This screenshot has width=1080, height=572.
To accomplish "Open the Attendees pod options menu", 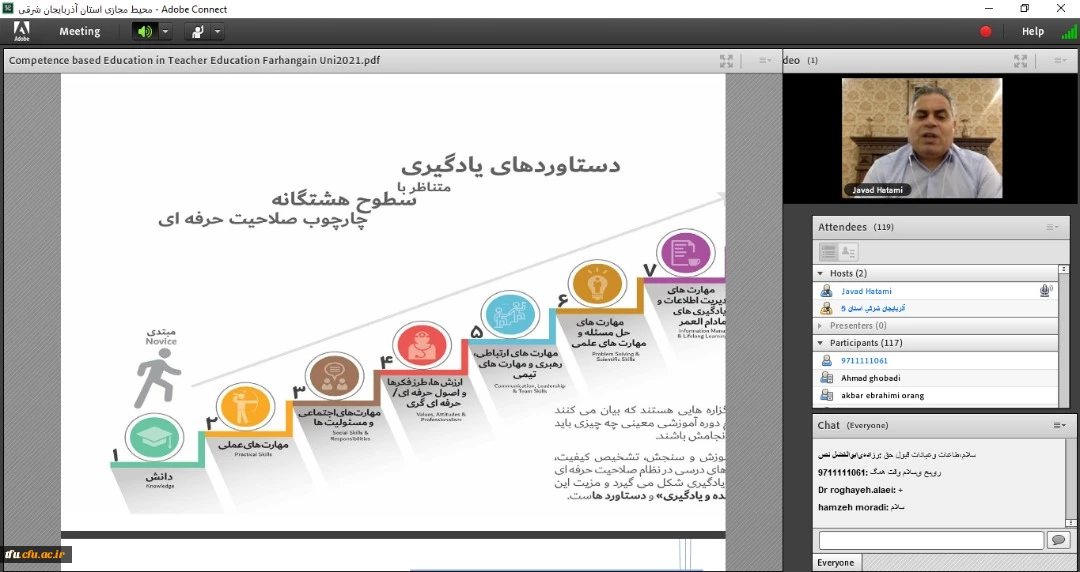I will click(1053, 227).
